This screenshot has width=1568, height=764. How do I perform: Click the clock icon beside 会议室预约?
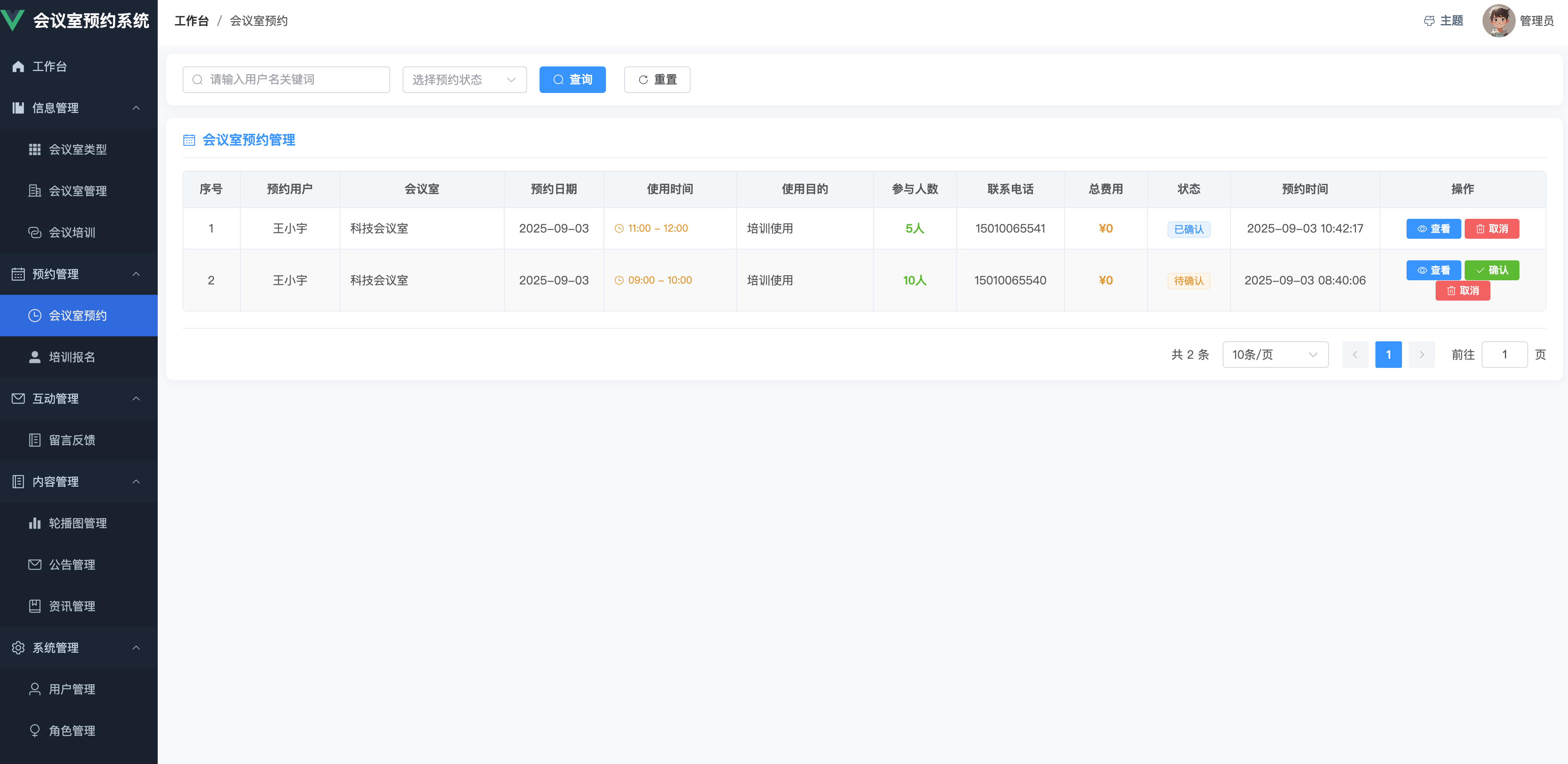tap(35, 315)
